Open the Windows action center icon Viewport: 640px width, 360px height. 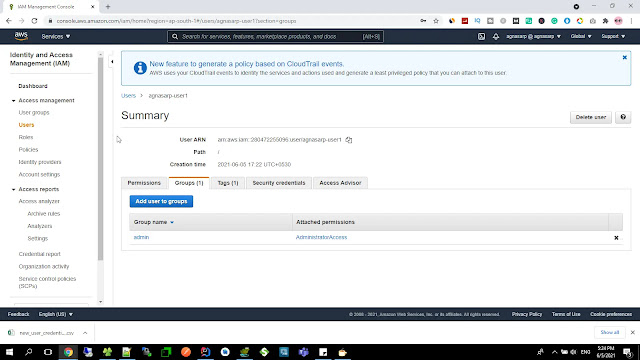tap(628, 352)
